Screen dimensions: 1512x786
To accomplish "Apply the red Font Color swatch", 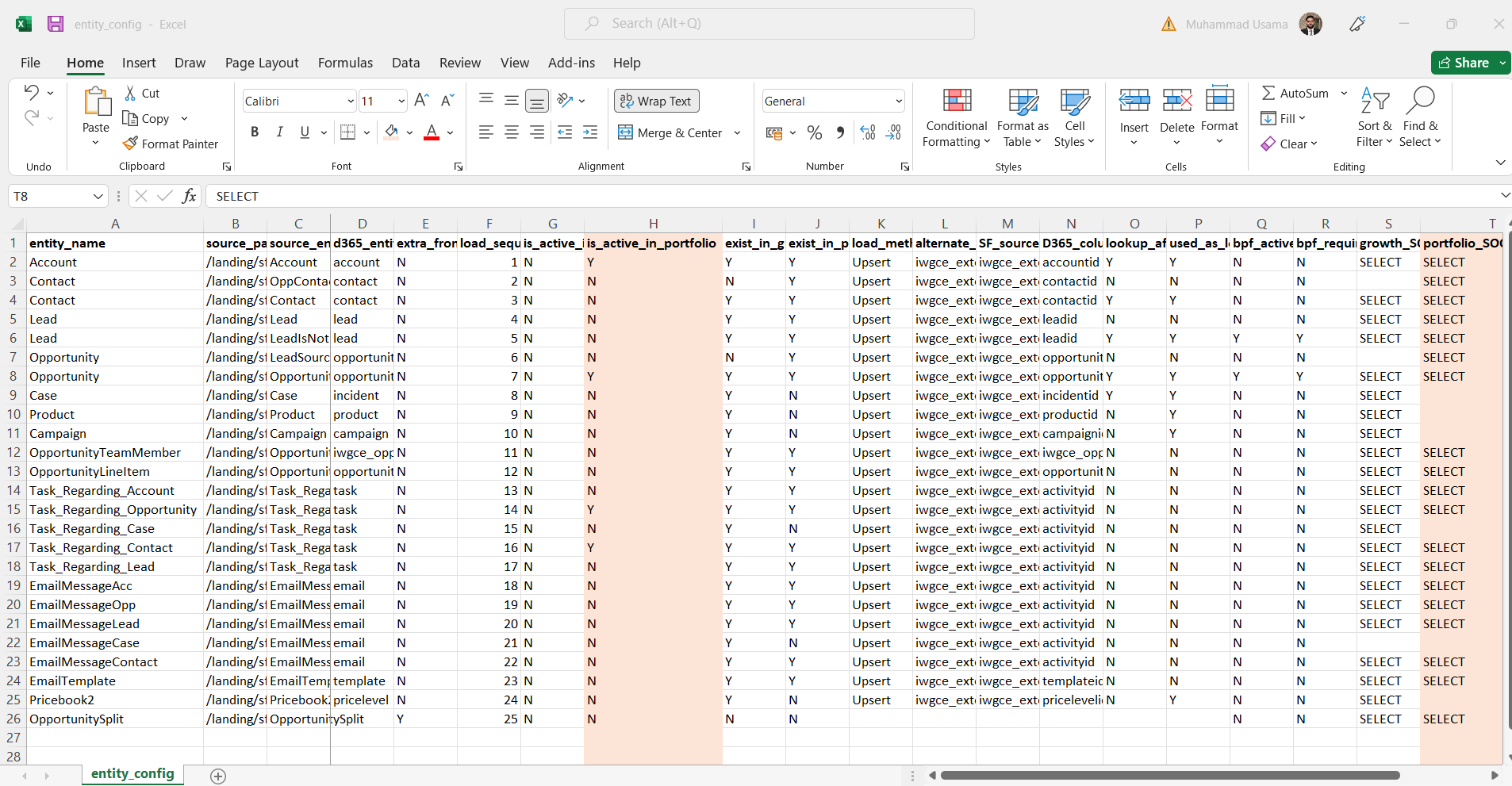I will pos(432,132).
